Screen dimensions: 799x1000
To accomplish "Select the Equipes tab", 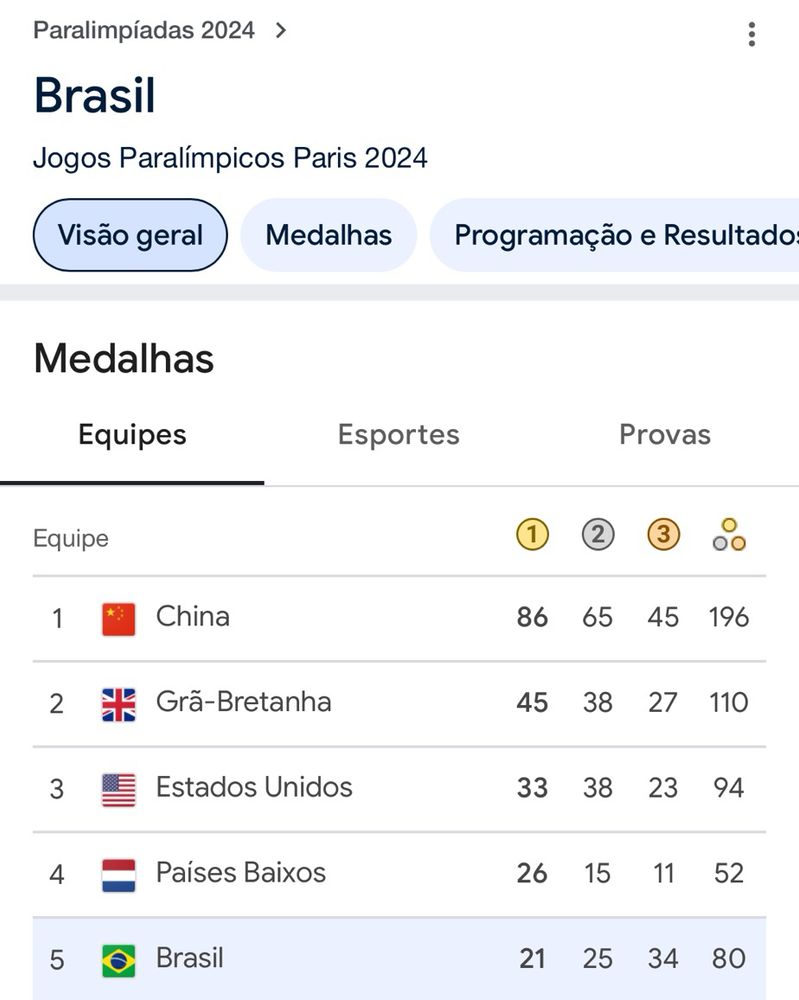I will tap(132, 435).
